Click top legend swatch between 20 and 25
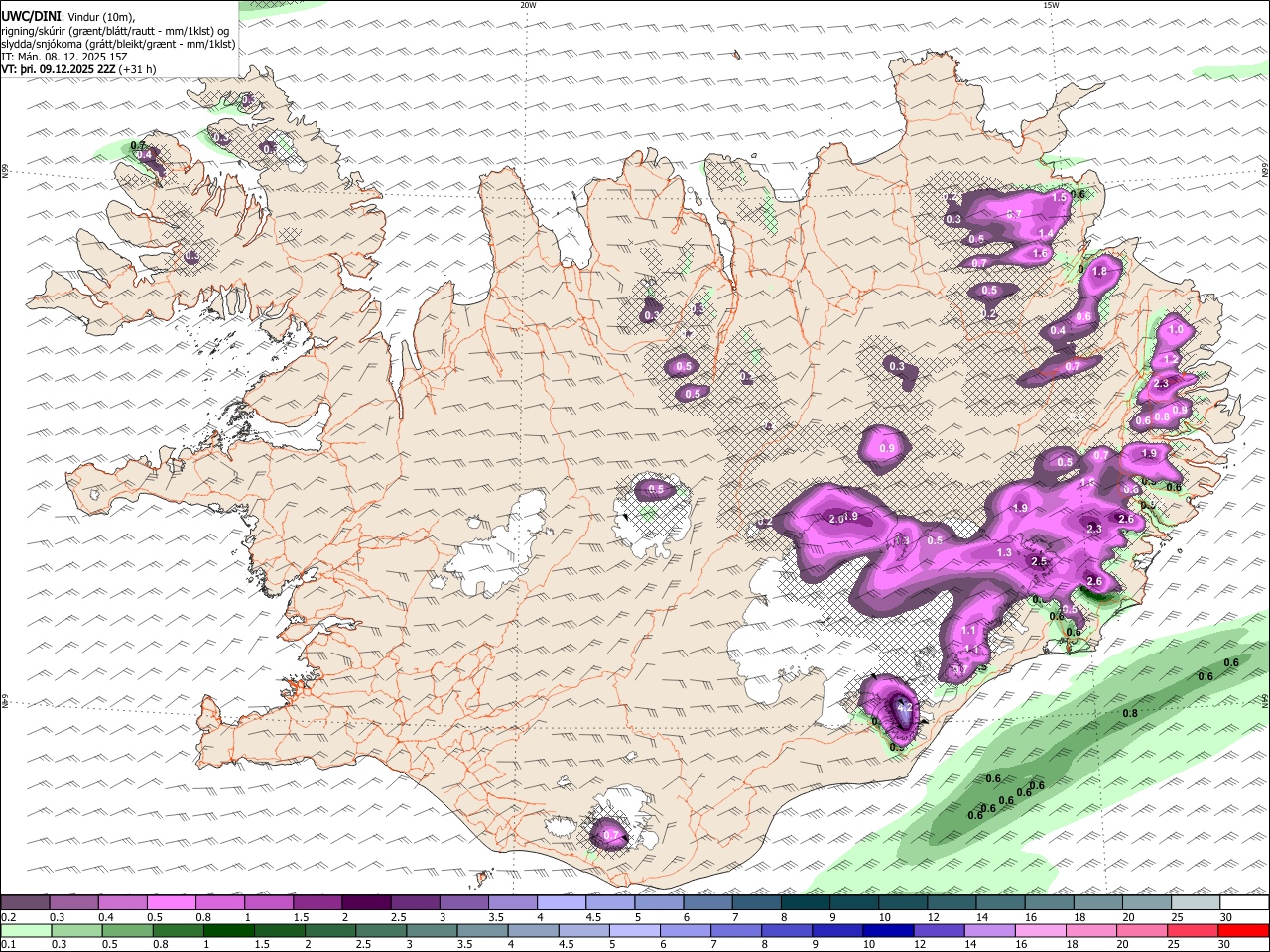This screenshot has width=1270, height=952. [x=1147, y=902]
